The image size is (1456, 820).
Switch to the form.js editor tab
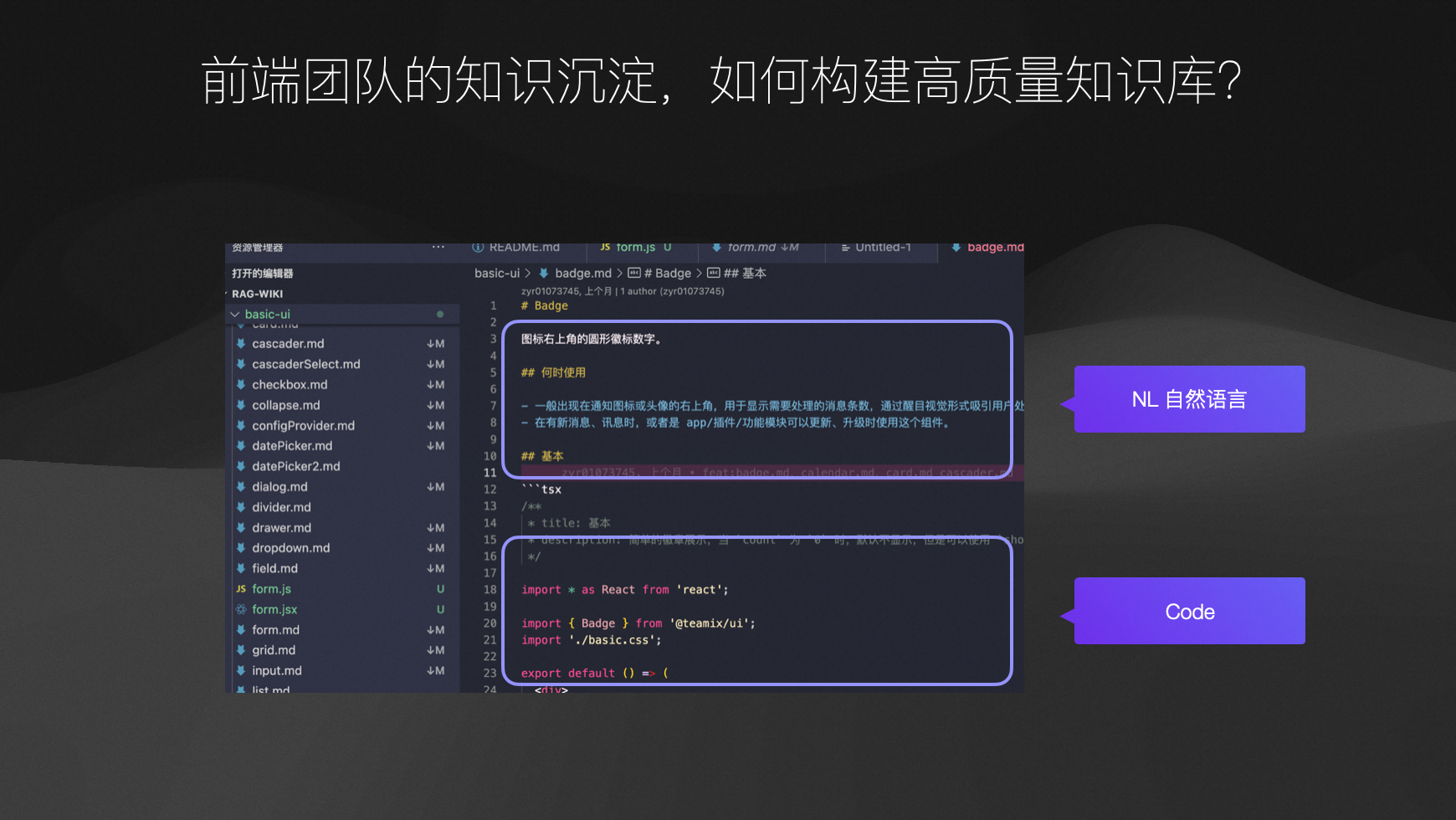pos(636,248)
